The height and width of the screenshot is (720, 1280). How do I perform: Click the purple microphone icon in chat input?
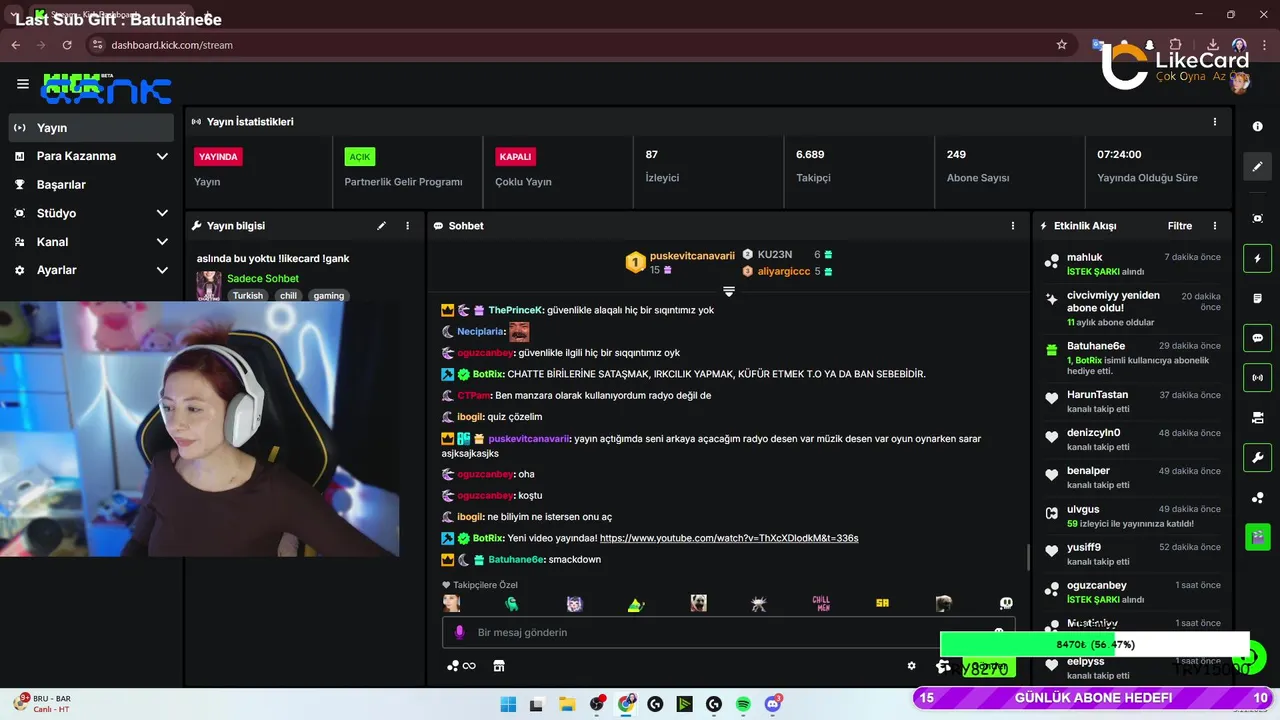(x=460, y=633)
